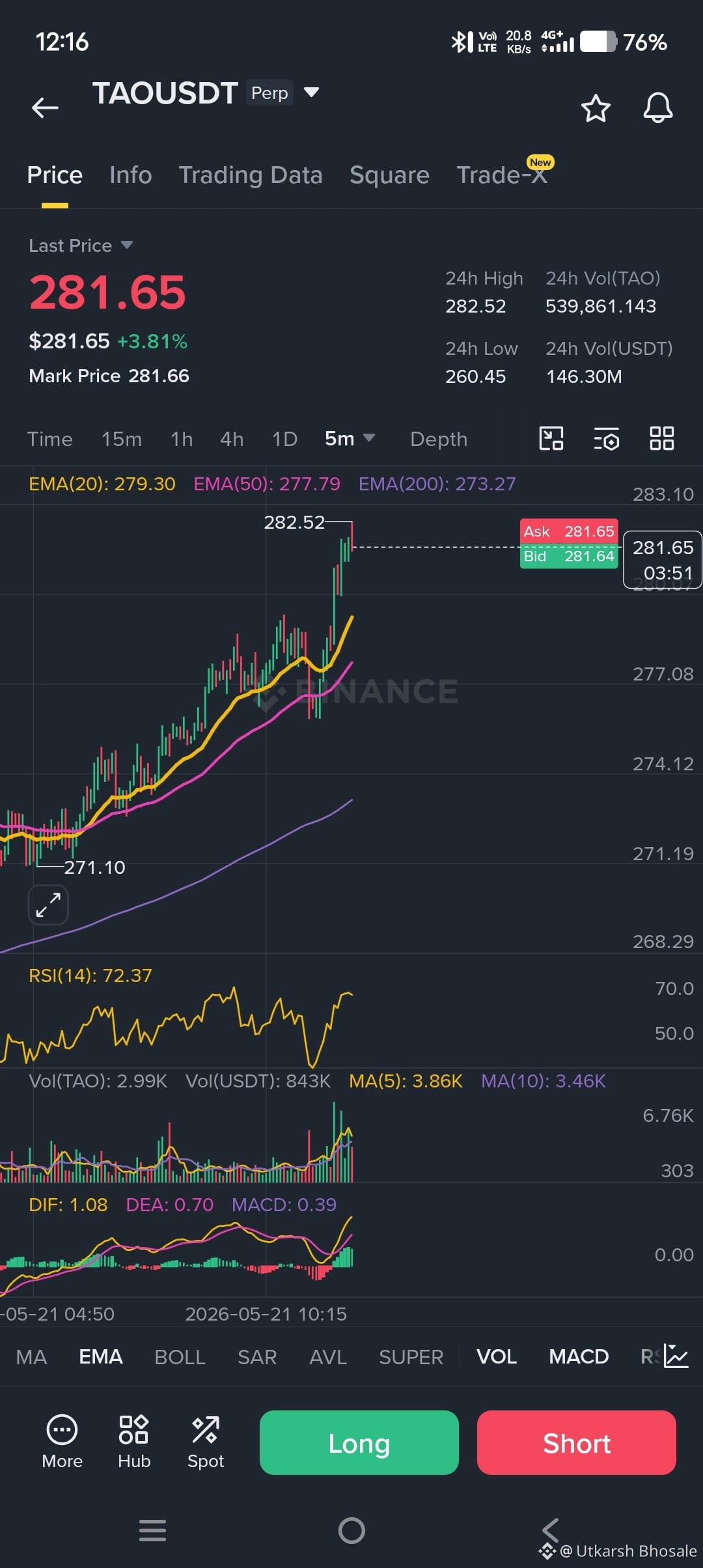This screenshot has height=1568, width=703.
Task: Open the More options icon
Action: [62, 1442]
